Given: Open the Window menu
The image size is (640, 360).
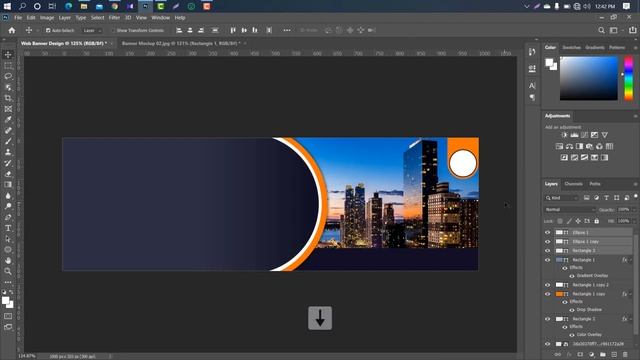Looking at the screenshot, I should click(x=160, y=18).
